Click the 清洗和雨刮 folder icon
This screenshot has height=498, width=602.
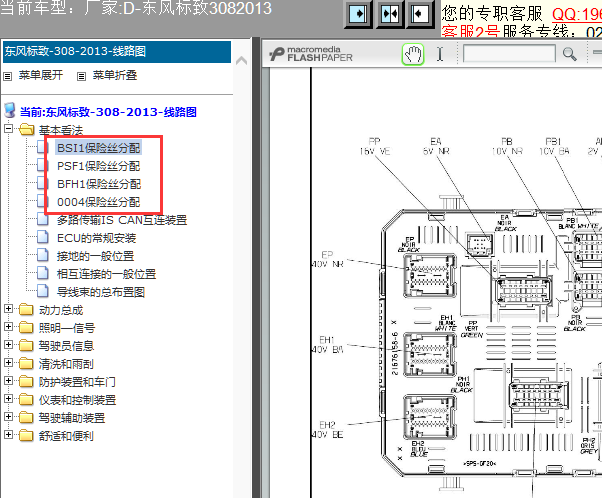click(26, 363)
